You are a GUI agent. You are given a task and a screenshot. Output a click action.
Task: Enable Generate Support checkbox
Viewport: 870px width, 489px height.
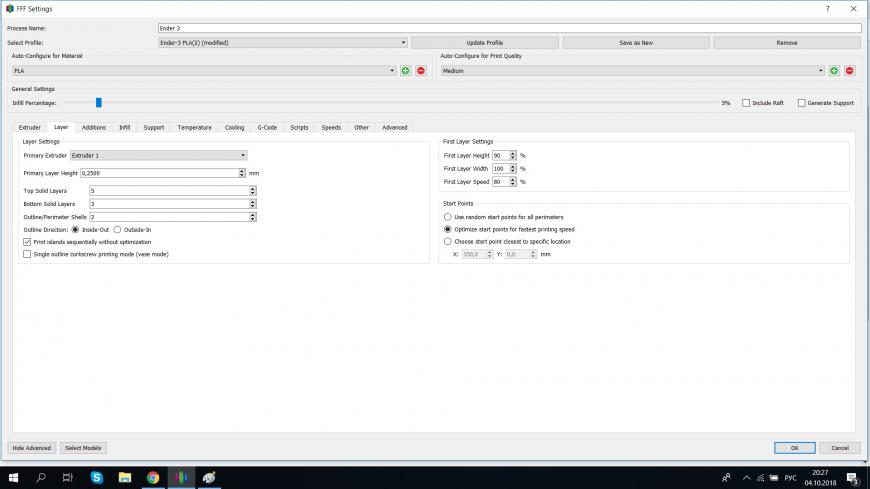point(802,103)
